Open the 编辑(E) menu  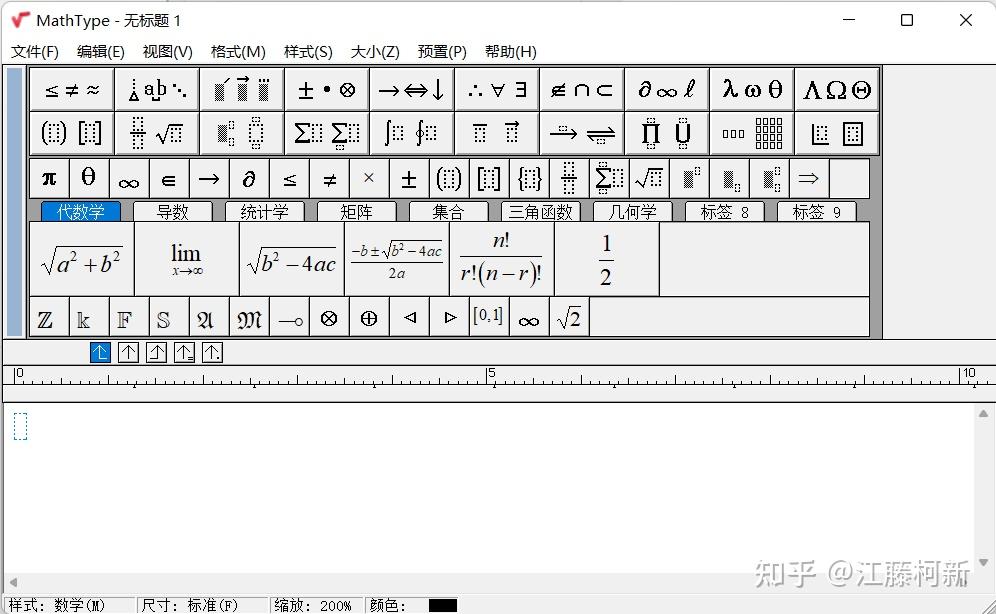tap(100, 51)
